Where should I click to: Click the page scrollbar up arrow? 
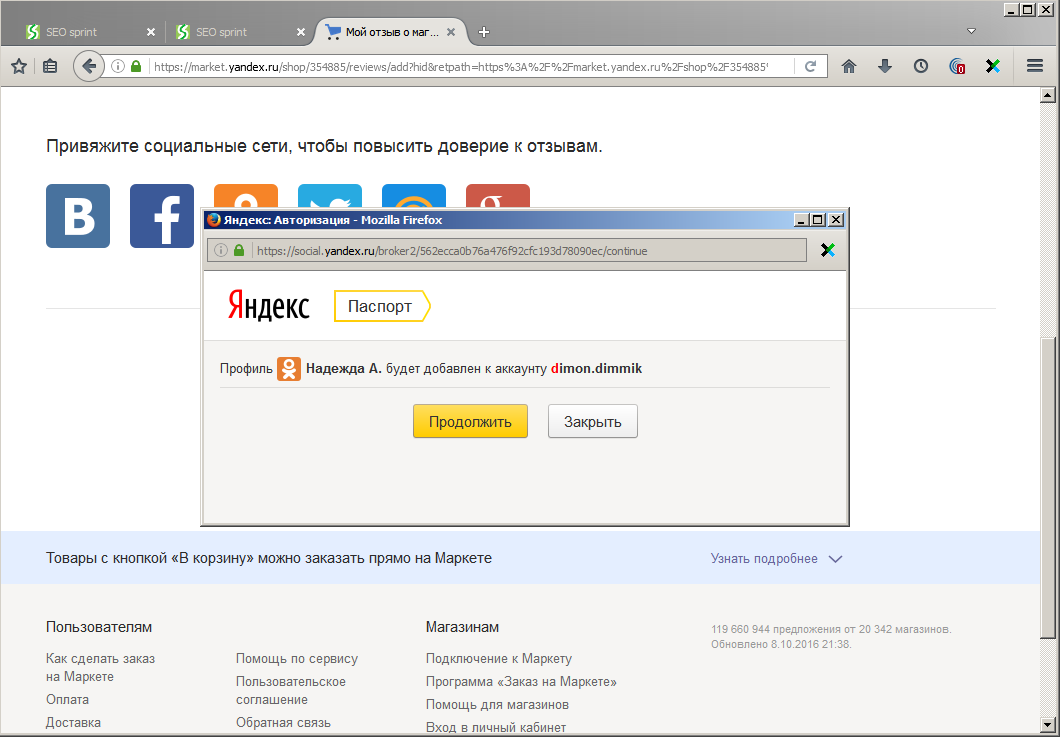point(1048,95)
